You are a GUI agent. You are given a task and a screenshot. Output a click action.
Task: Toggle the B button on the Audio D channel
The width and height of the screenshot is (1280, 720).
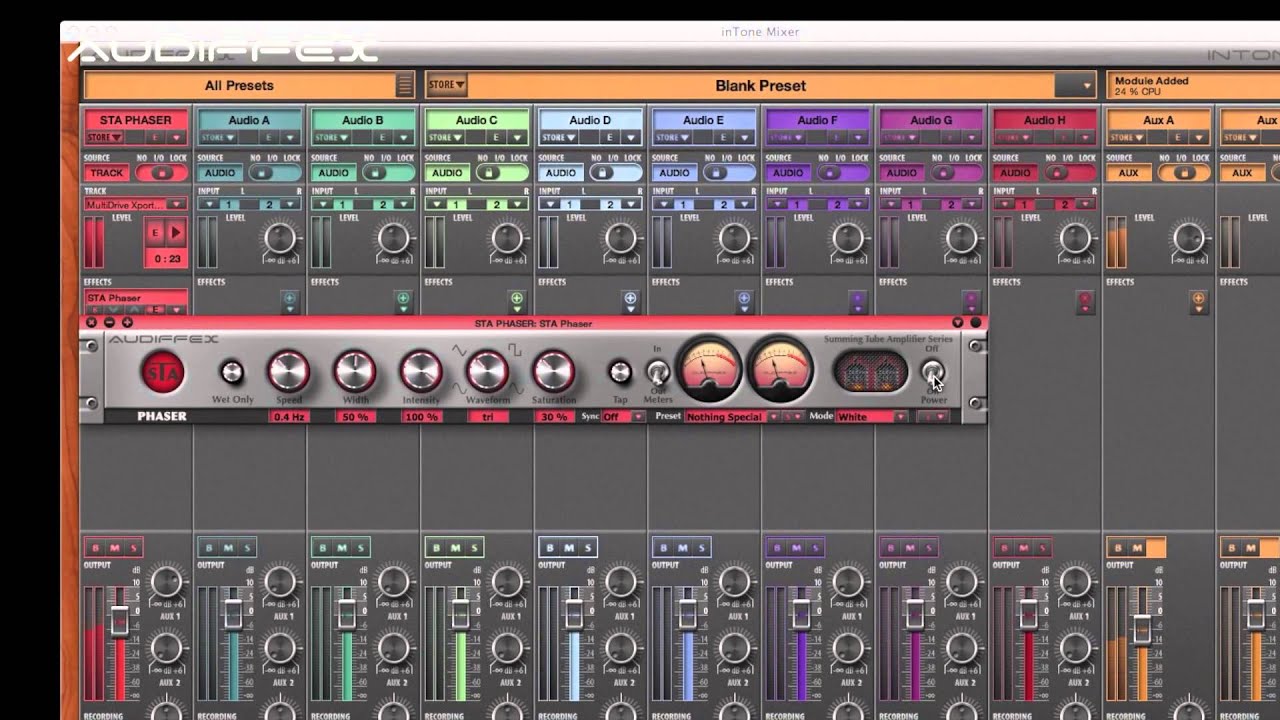[549, 548]
